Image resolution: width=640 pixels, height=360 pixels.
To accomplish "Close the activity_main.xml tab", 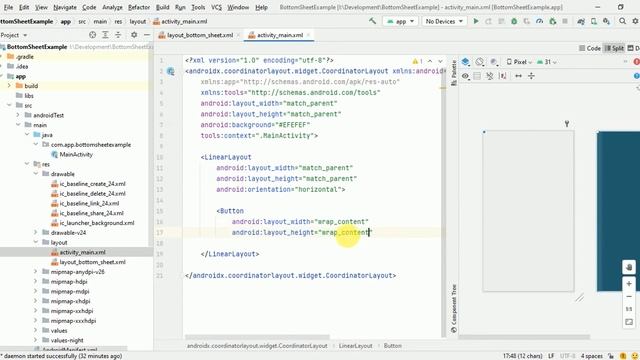I will pos(309,35).
